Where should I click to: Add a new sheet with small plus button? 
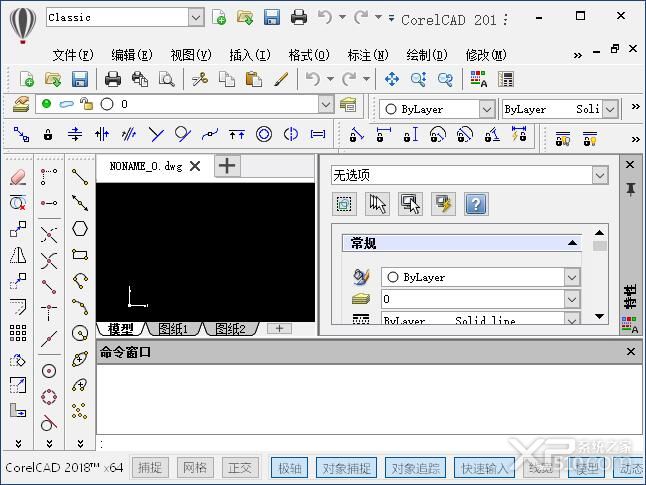point(279,328)
